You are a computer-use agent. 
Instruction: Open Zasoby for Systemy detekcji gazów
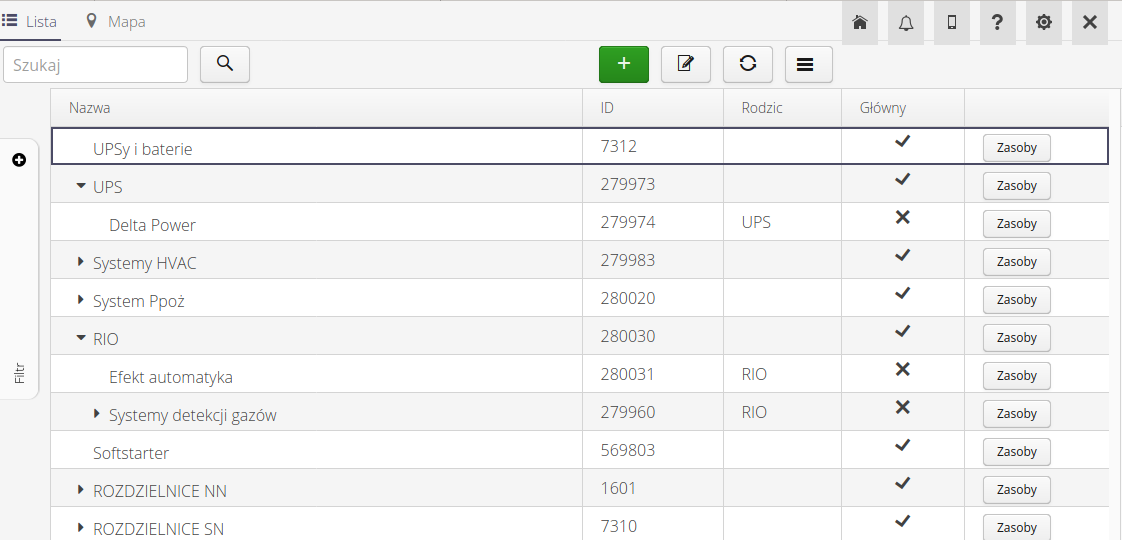pyautogui.click(x=1017, y=413)
